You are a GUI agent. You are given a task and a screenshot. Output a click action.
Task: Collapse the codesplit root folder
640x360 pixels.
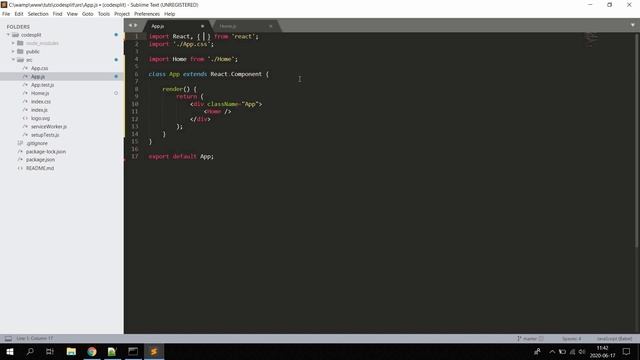click(x=8, y=35)
